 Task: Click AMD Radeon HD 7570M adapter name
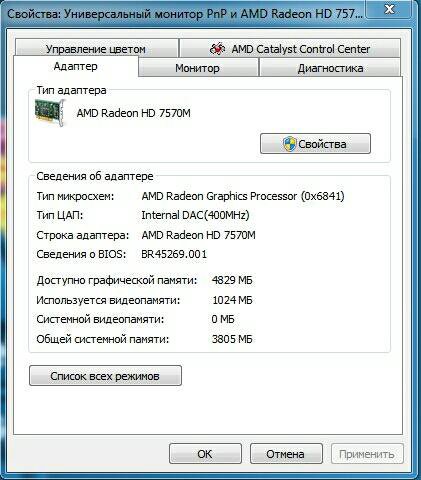pos(134,113)
